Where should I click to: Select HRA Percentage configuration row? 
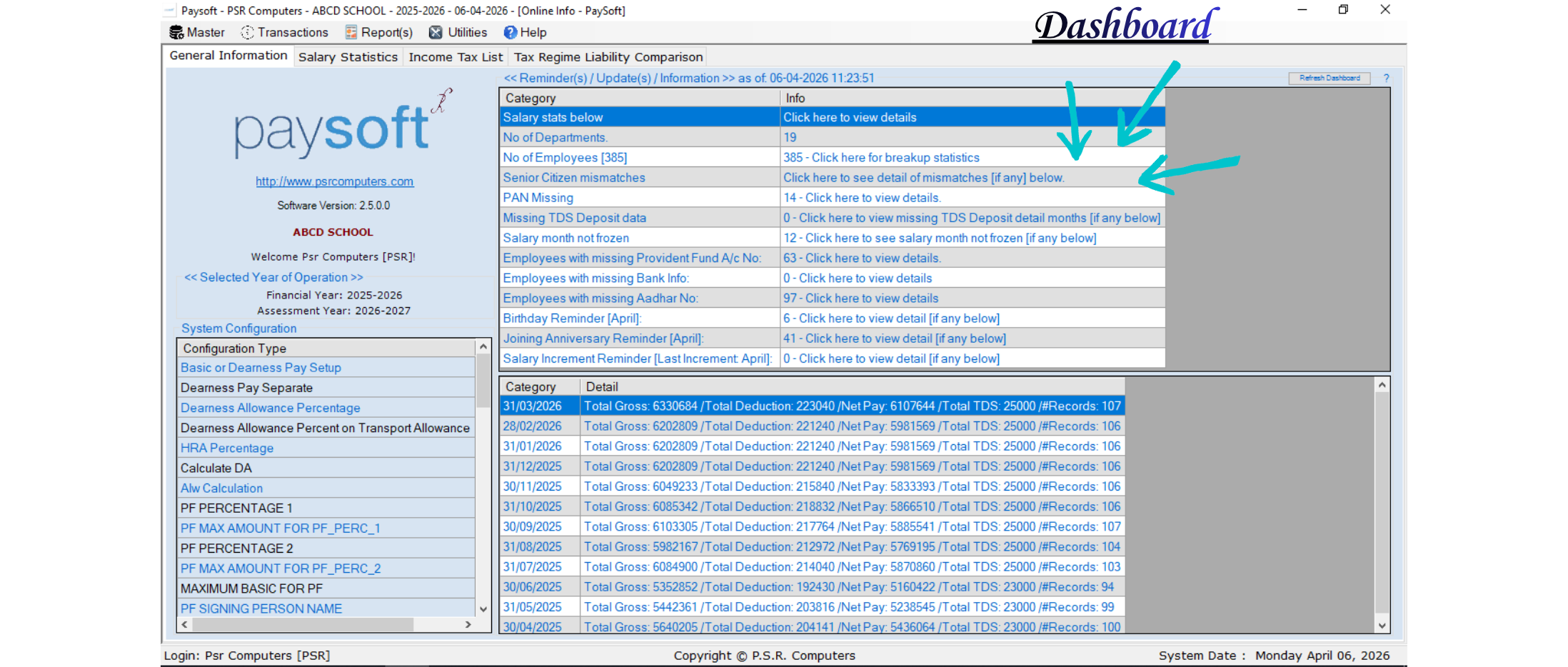click(227, 448)
